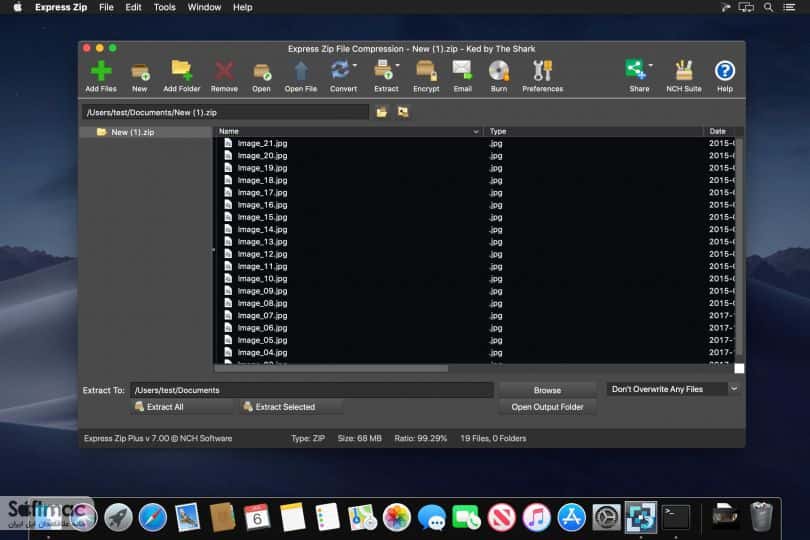Open Safari from the Dock

153,518
